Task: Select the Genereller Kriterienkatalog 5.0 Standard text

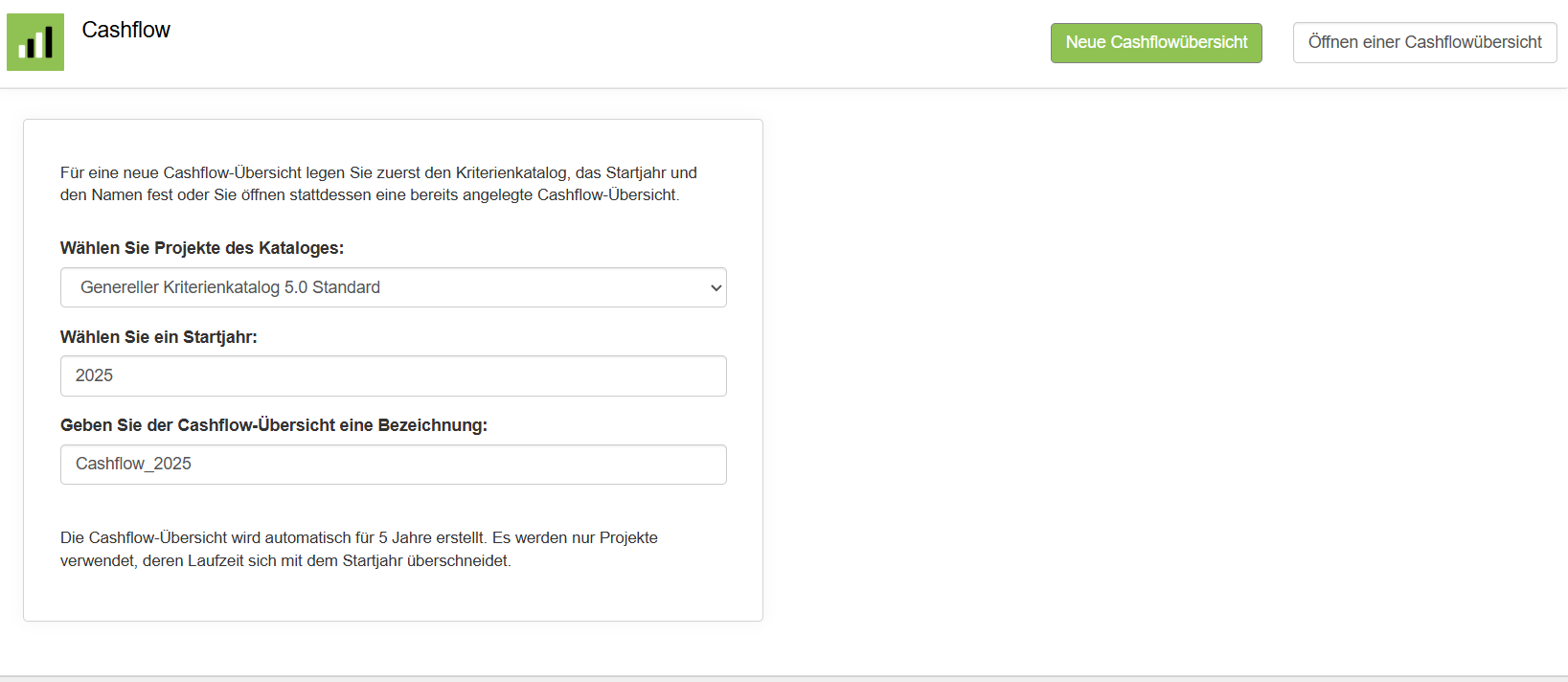Action: click(230, 287)
